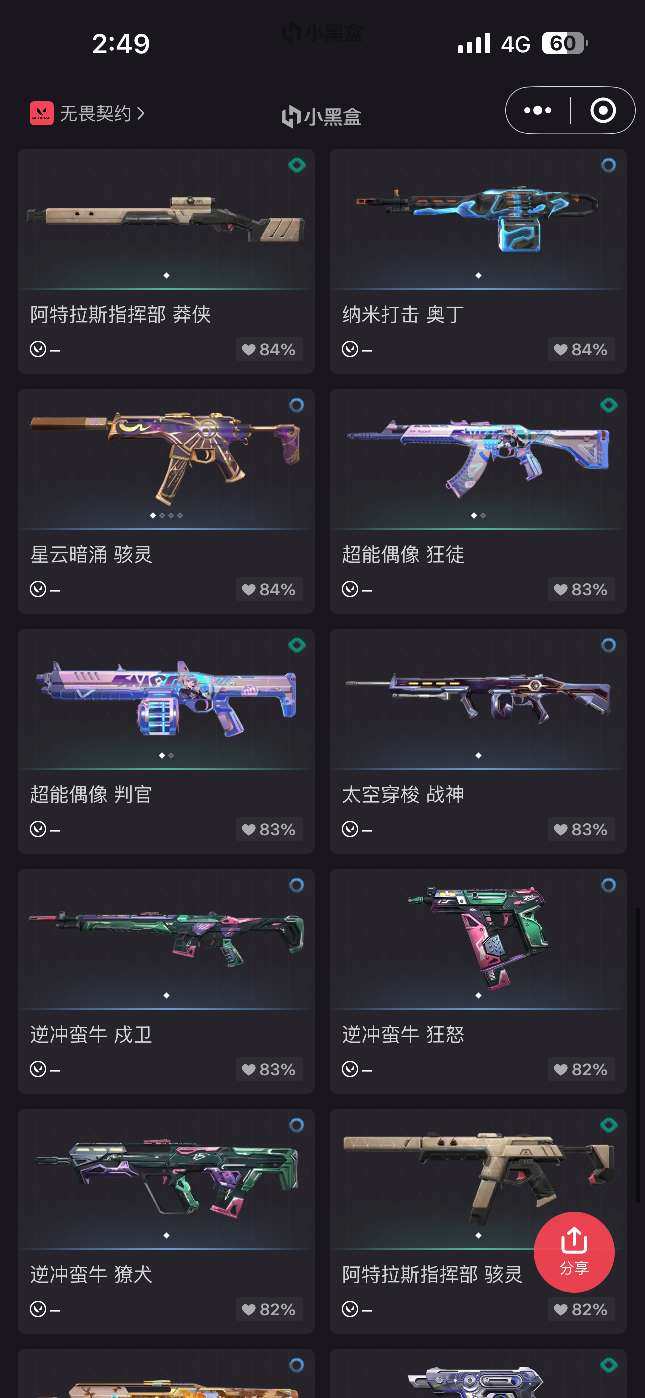Select variant dots on 星云暗涌 骇灵
645x1398 pixels.
click(166, 515)
